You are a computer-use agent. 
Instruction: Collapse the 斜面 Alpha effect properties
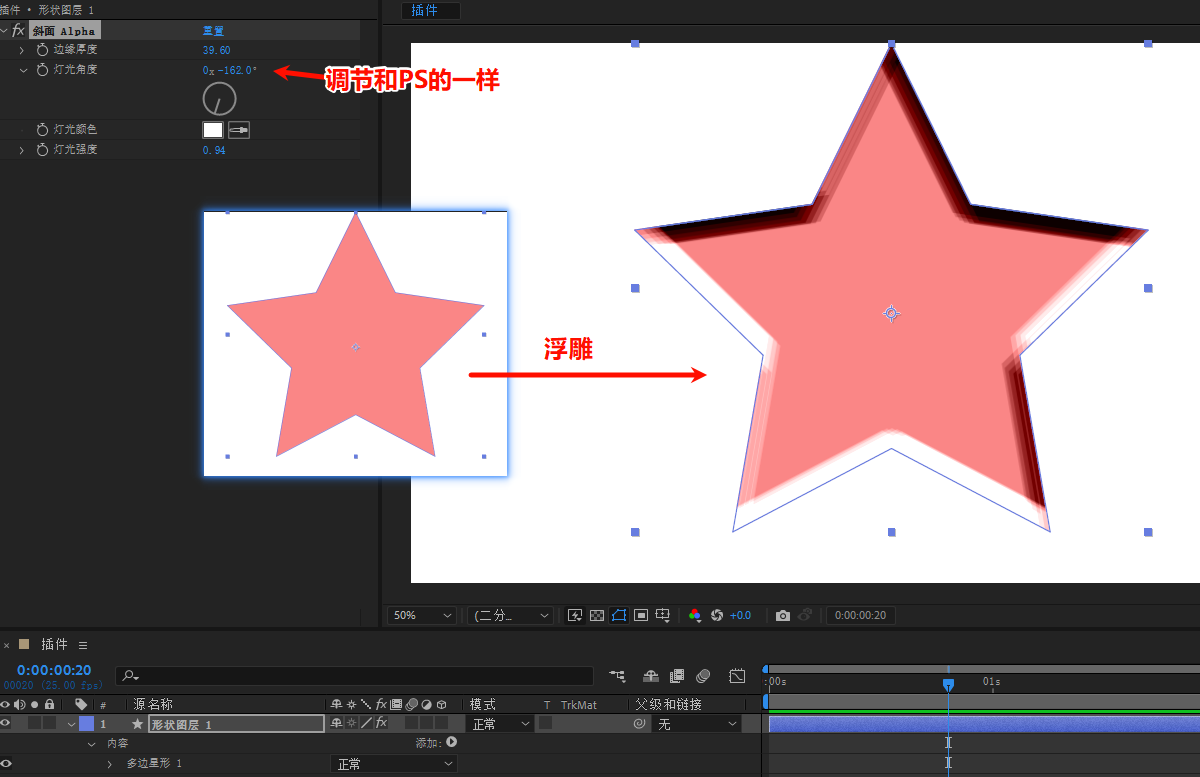click(5, 31)
